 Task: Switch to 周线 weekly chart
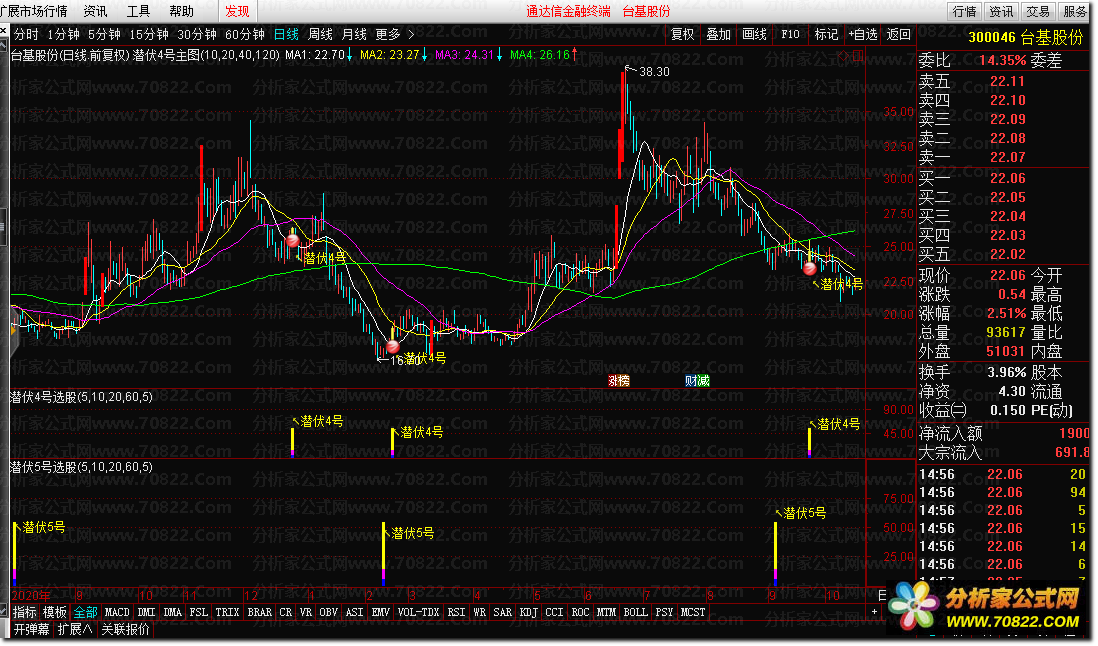pyautogui.click(x=320, y=34)
